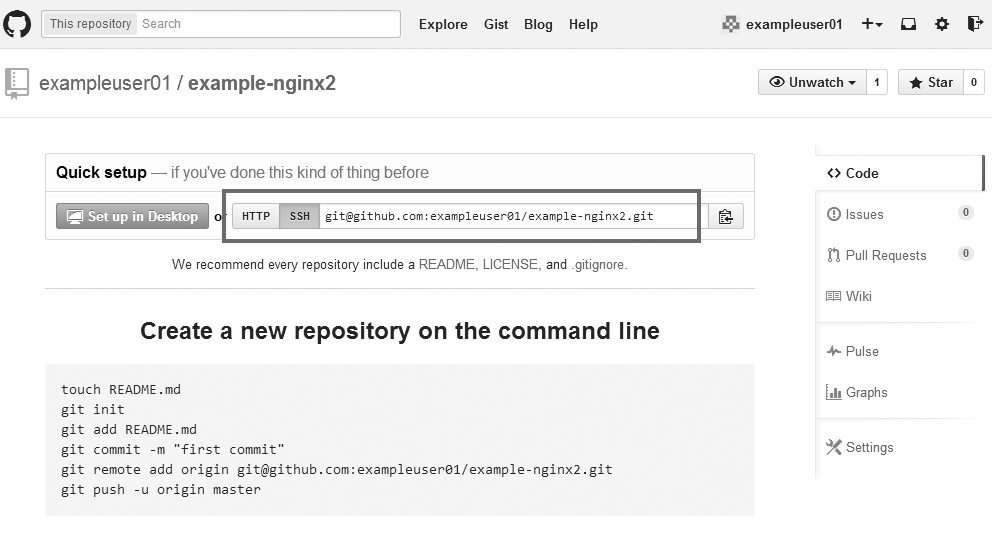Screen dimensions: 992x536
Task: Open the Explore menu item
Action: pos(443,24)
